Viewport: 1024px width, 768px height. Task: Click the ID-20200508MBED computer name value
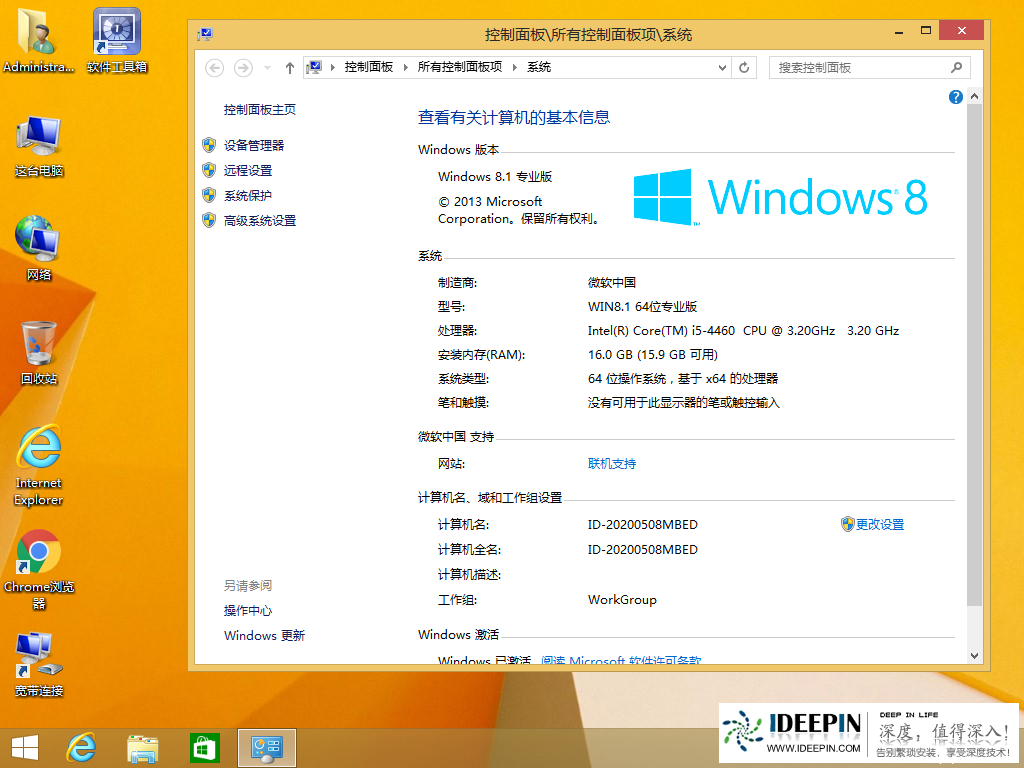pyautogui.click(x=643, y=525)
